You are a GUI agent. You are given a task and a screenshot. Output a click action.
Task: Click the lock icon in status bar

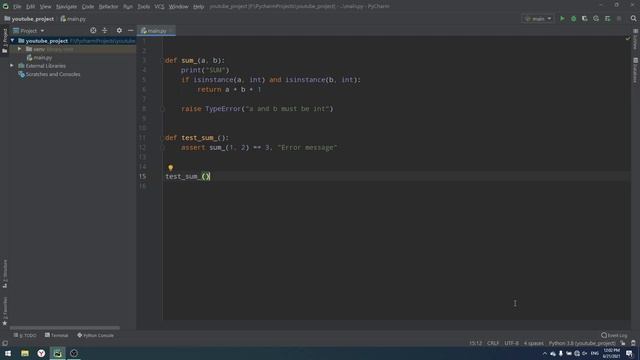[x=623, y=343]
